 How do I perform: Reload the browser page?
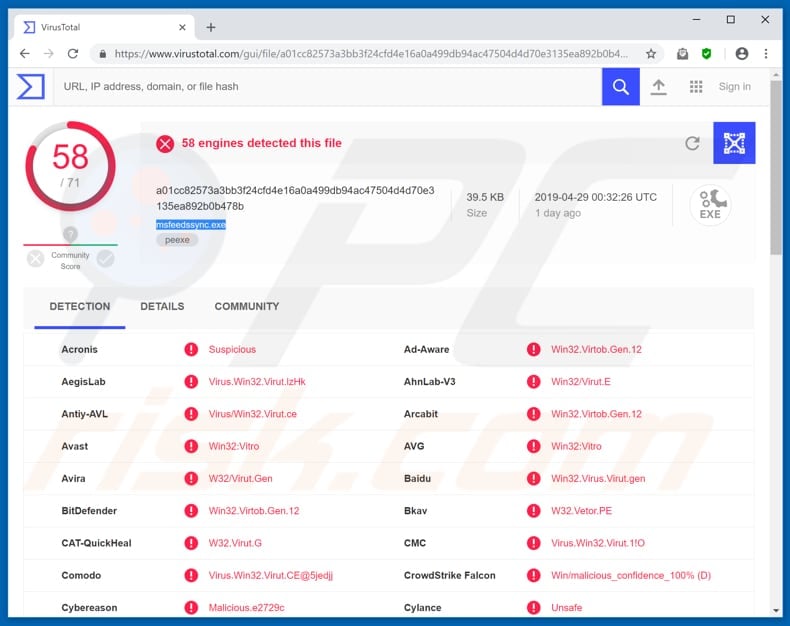tap(73, 53)
